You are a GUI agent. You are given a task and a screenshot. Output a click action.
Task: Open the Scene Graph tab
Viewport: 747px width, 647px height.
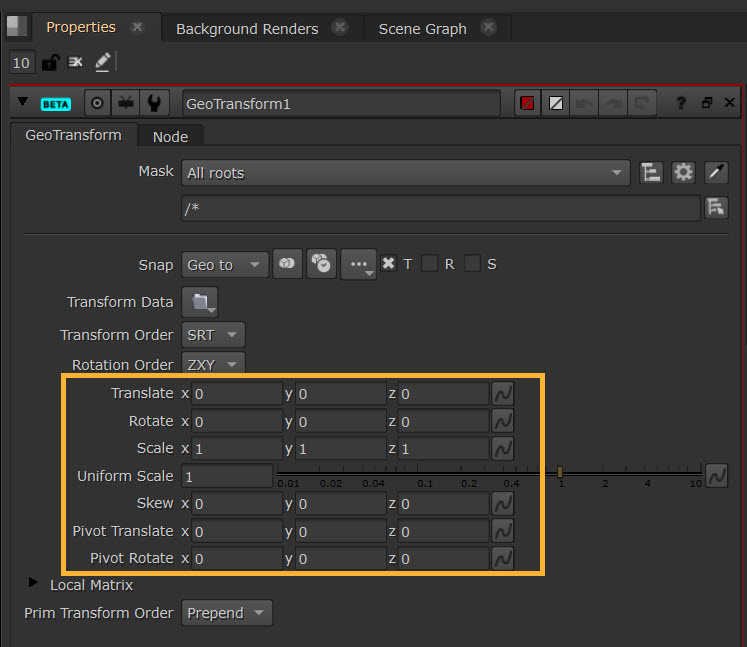pos(422,28)
